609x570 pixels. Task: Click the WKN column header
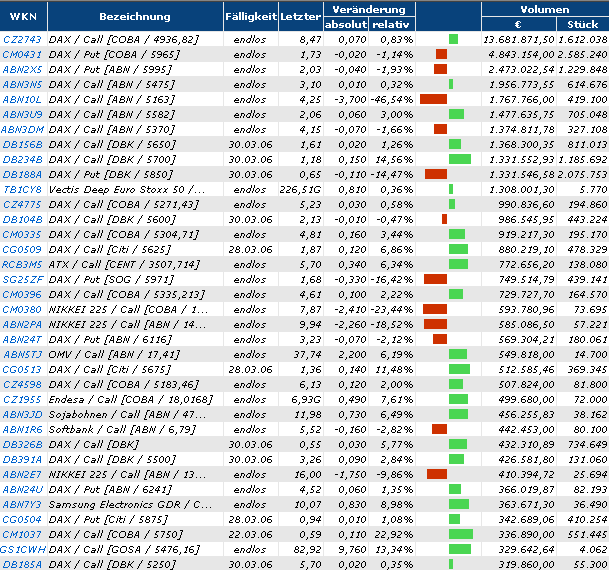(x=23, y=16)
